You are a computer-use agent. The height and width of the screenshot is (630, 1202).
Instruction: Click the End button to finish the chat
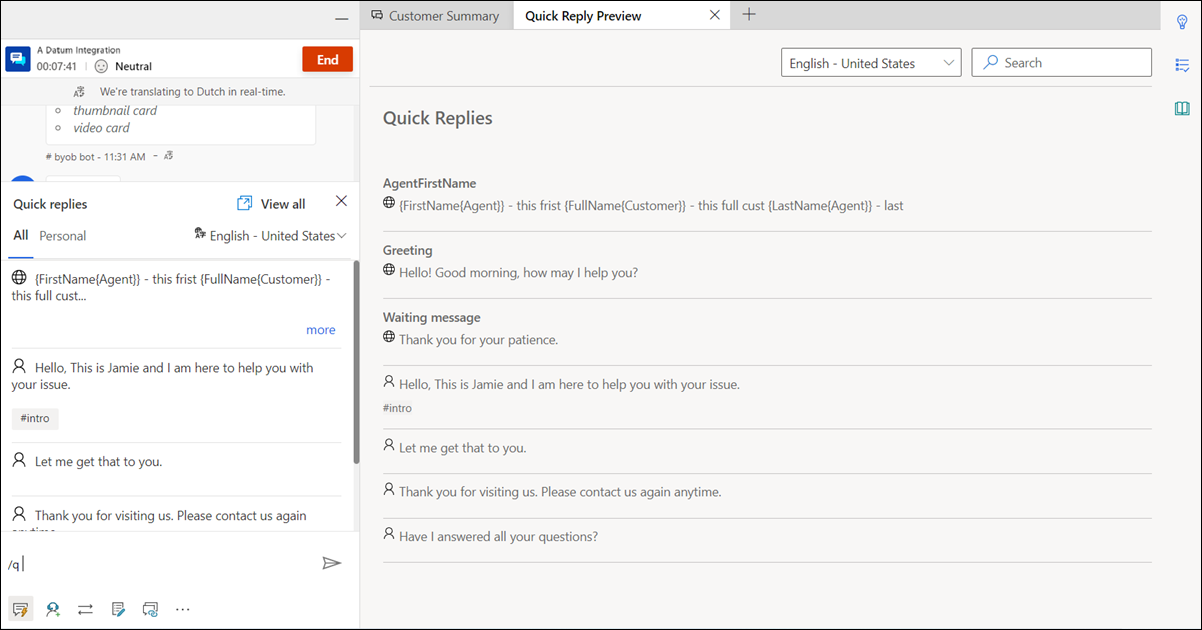(x=327, y=59)
